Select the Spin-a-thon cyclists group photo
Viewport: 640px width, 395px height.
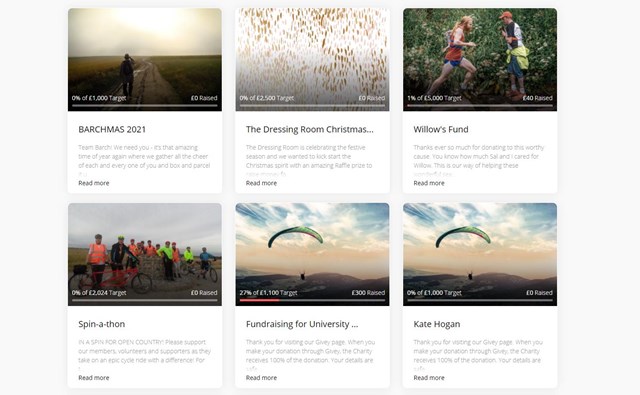pyautogui.click(x=145, y=254)
